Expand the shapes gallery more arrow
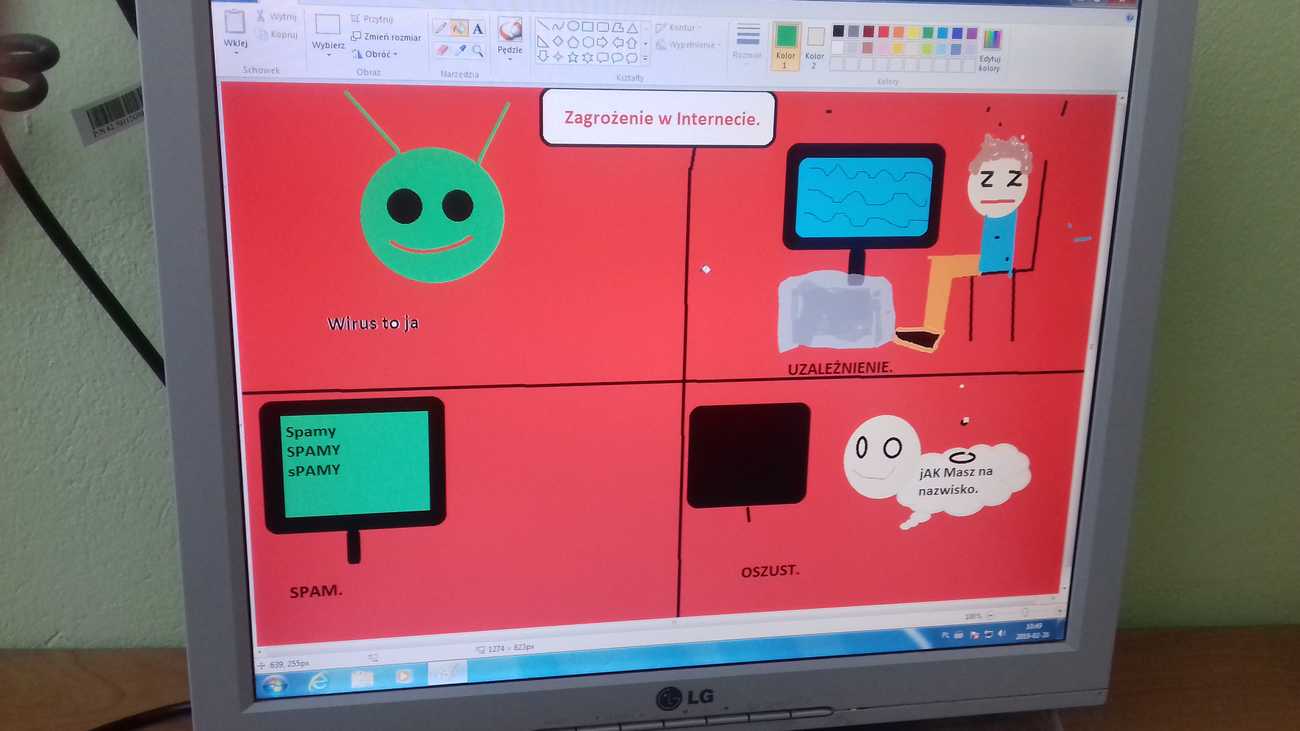The height and width of the screenshot is (731, 1300). click(645, 59)
